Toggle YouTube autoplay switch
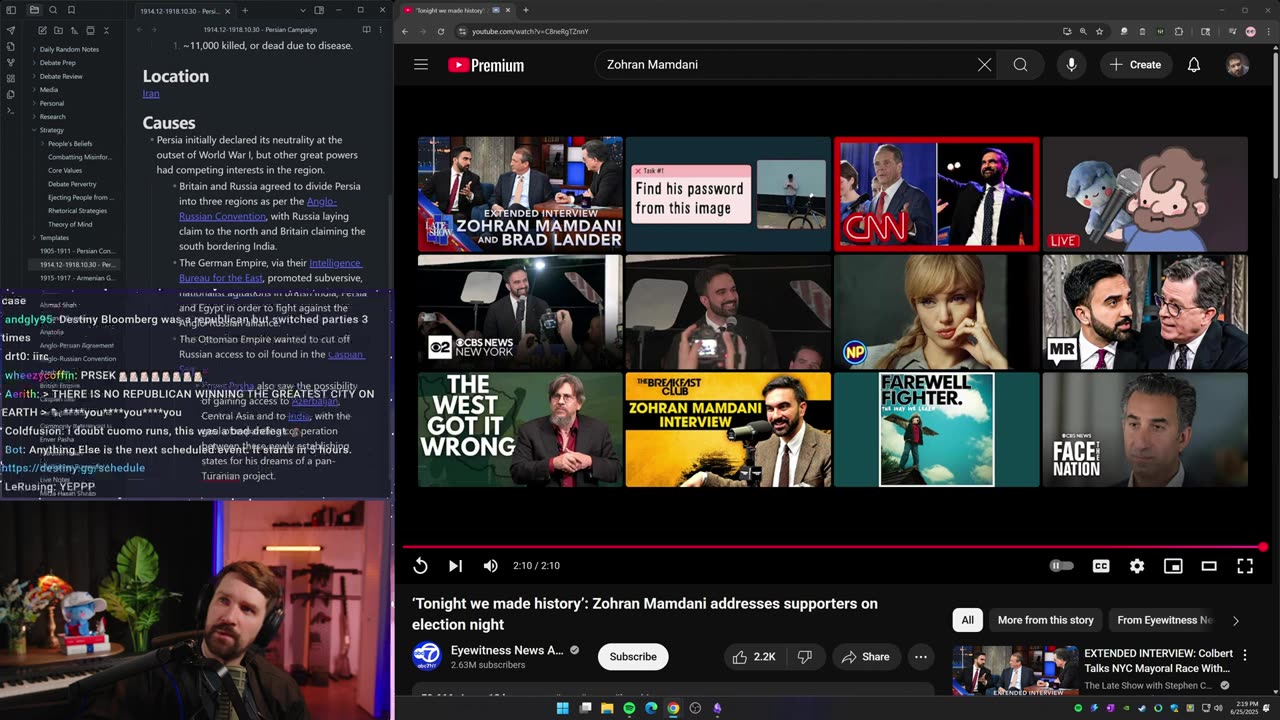The image size is (1280, 720). (1061, 566)
